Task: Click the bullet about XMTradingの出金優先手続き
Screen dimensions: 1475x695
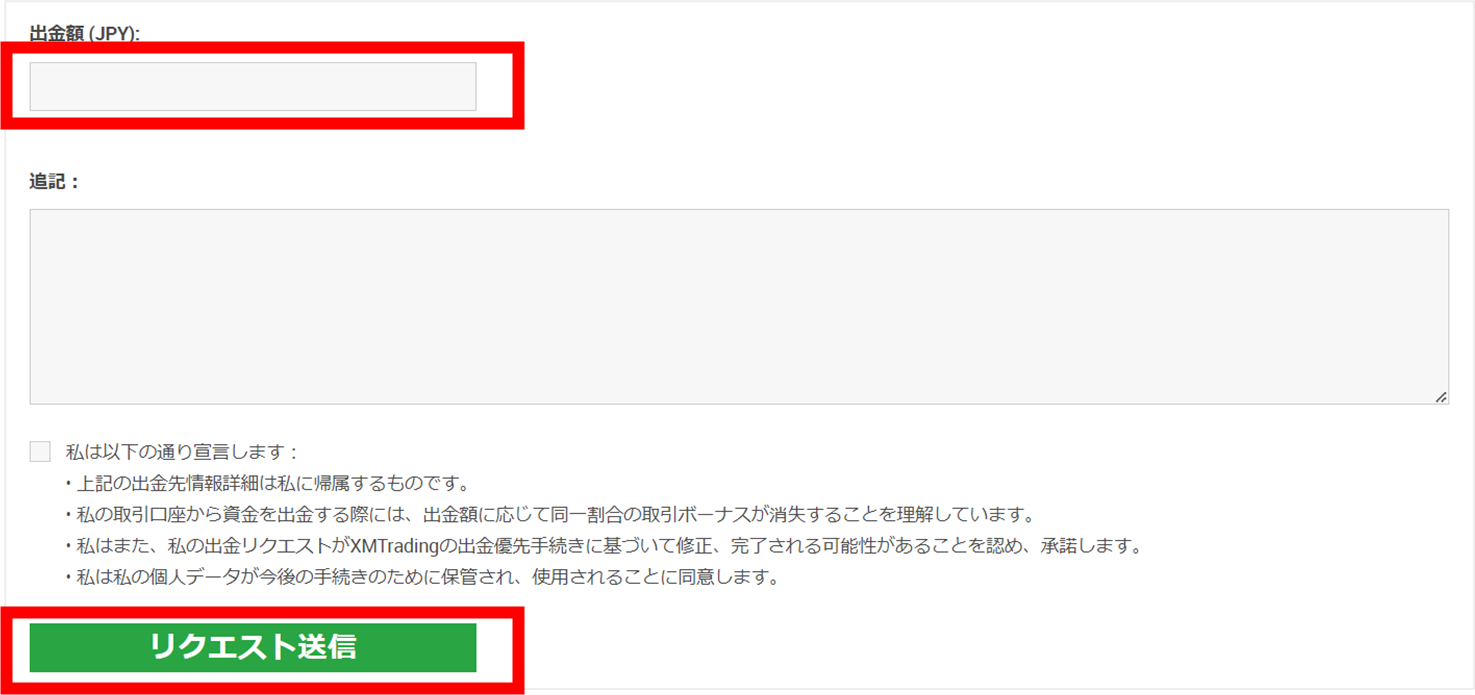Action: 602,546
